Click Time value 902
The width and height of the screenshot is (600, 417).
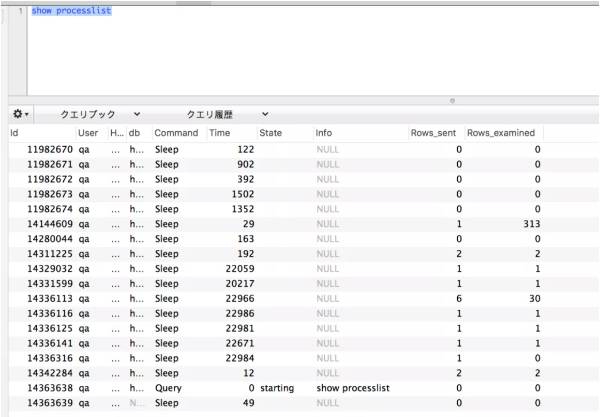(246, 165)
